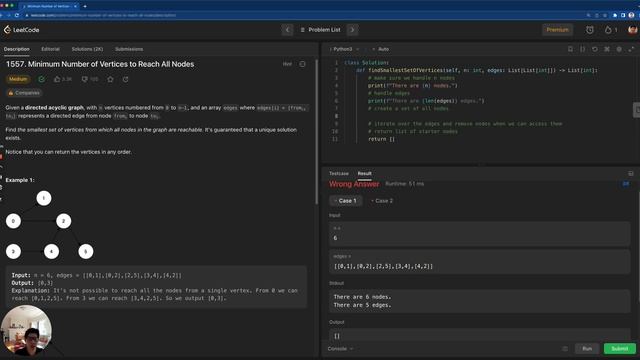640x360 pixels.
Task: Click the diff toggle icon at right
Action: [x=625, y=184]
